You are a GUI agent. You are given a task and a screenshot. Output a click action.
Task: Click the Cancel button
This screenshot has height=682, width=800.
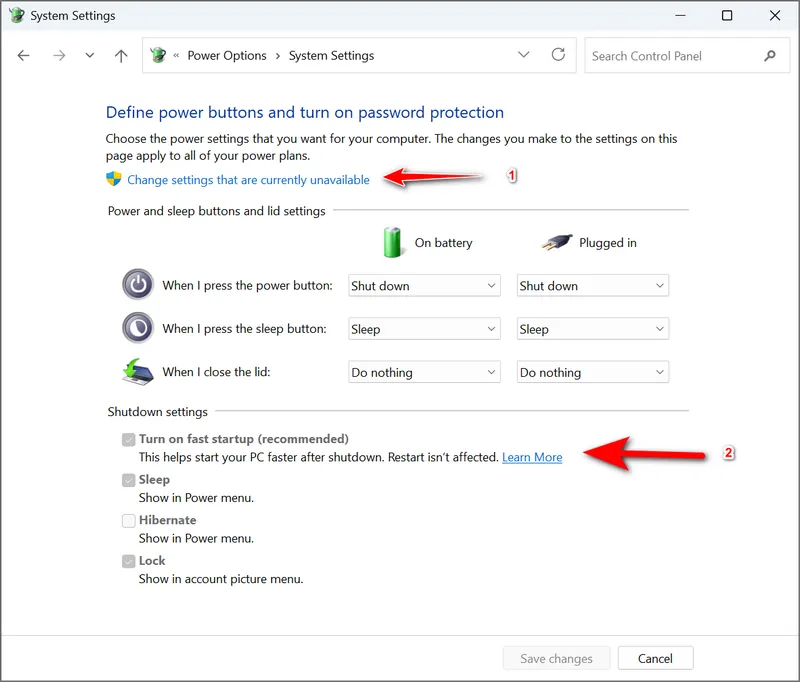point(655,658)
